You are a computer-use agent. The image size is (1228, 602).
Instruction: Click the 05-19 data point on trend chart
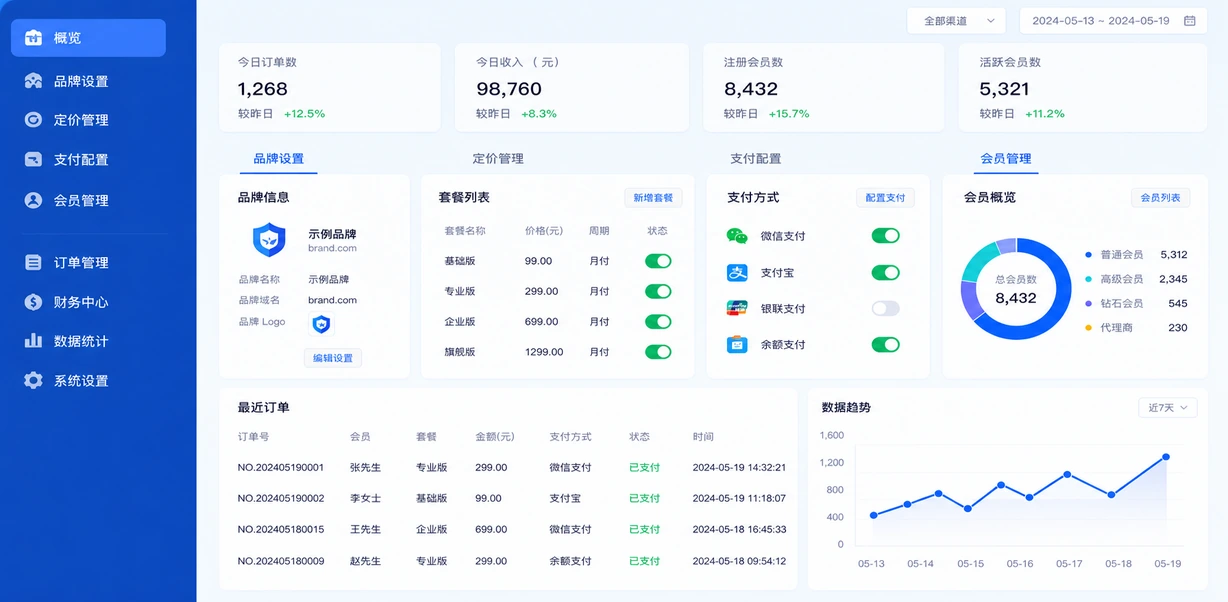(x=1165, y=457)
